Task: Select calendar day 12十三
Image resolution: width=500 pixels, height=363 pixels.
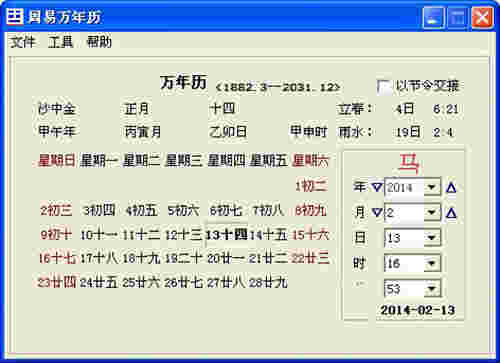Action: [x=183, y=235]
